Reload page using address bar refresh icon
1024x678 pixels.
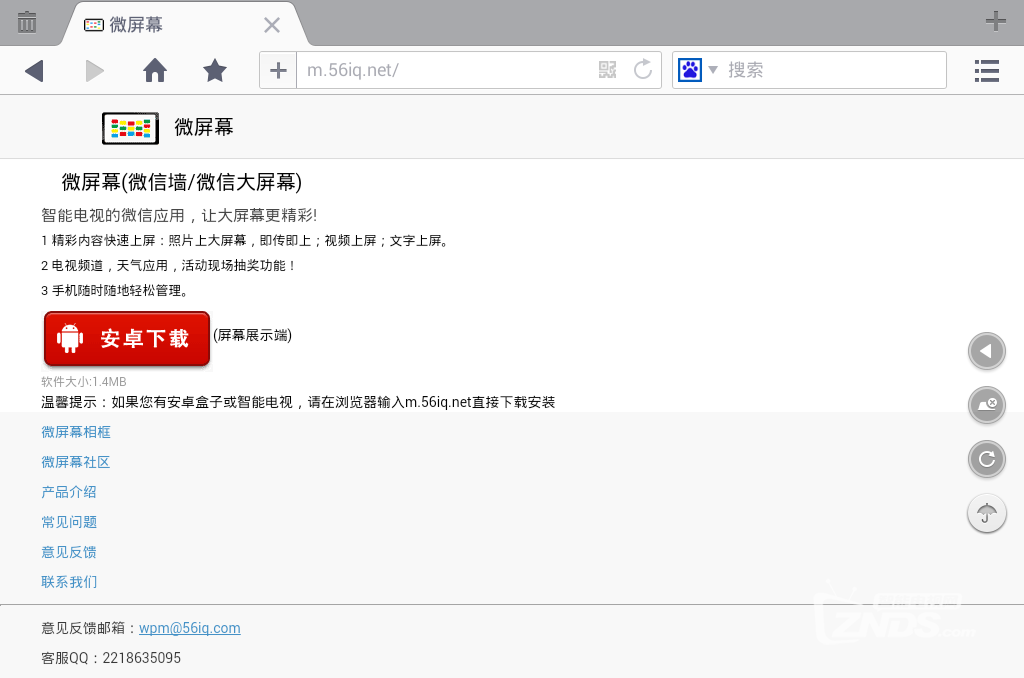coord(643,70)
